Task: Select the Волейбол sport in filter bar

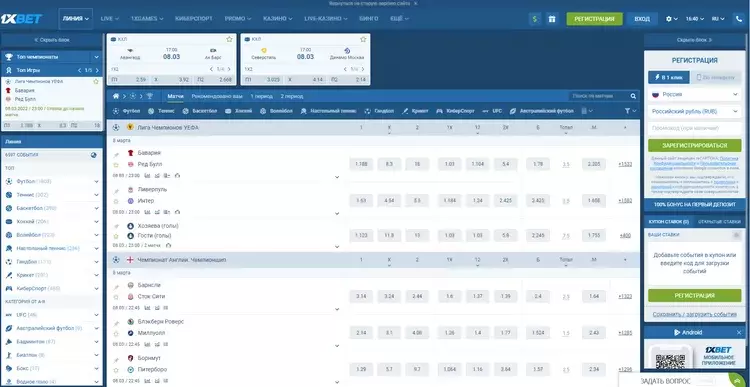Action: [276, 111]
